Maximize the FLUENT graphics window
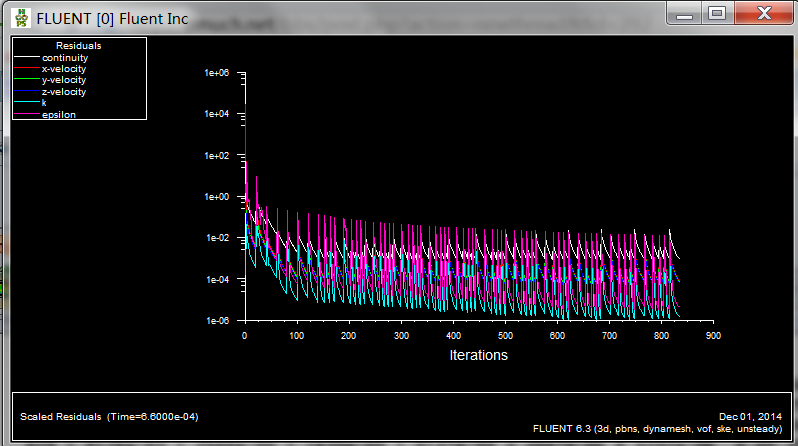The image size is (798, 446). point(716,13)
